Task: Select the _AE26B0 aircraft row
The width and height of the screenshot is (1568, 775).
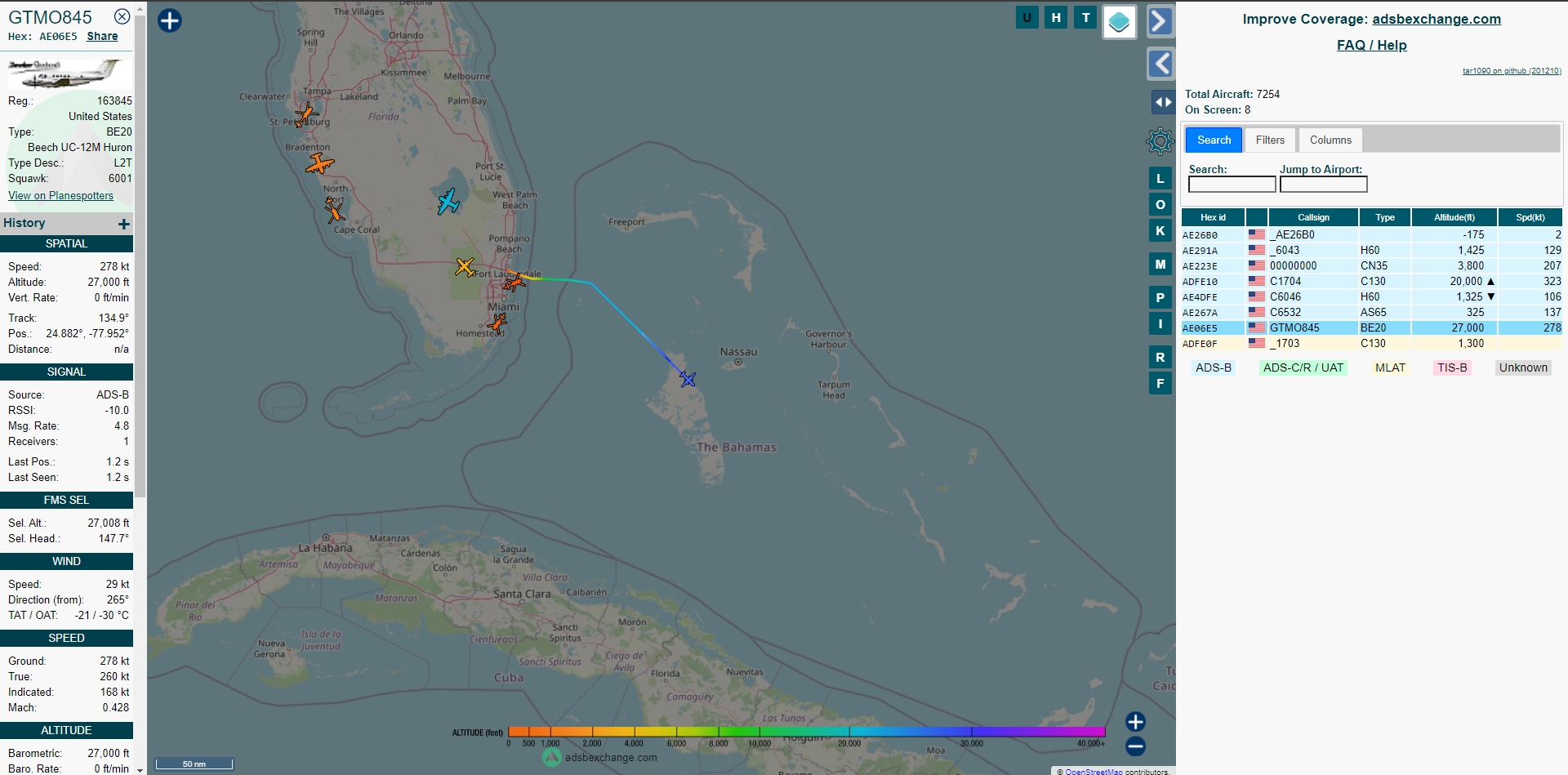Action: [1372, 234]
